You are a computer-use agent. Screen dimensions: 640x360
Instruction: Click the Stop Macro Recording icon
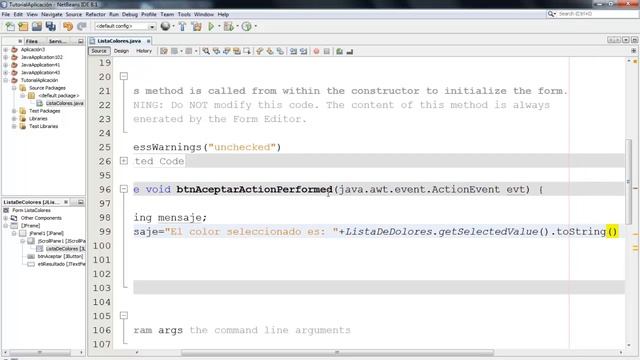(x=327, y=51)
